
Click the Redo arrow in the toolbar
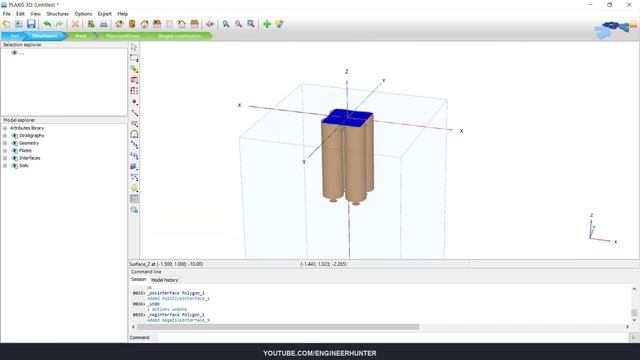pos(59,24)
